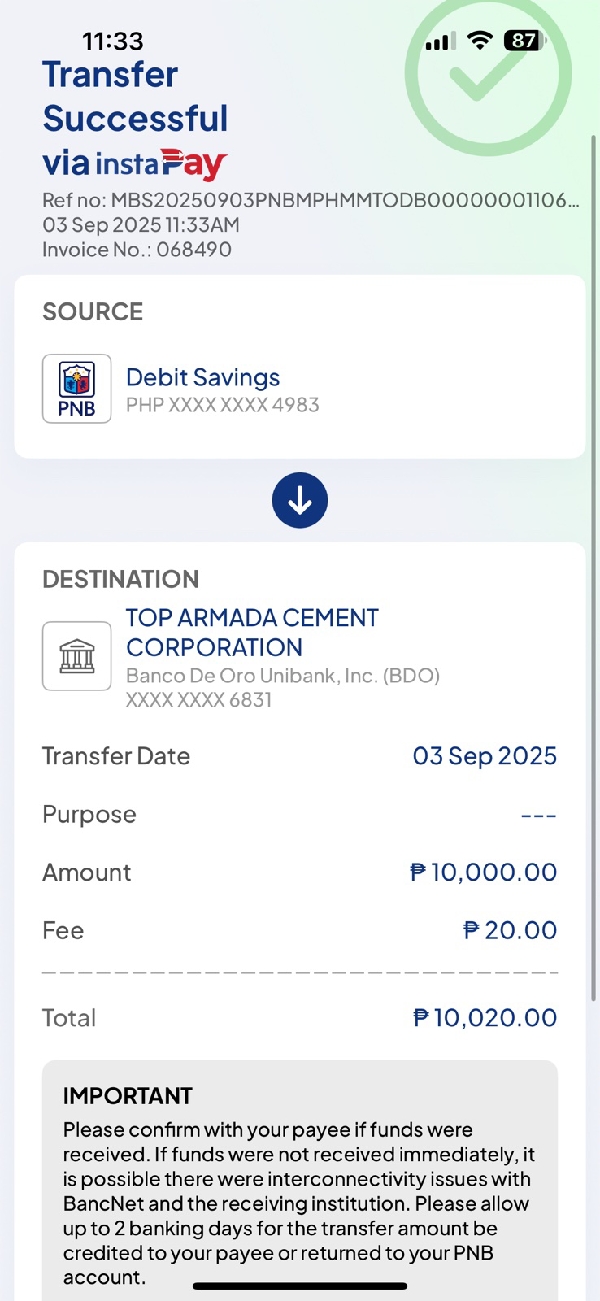Tap the truncated reference number text
Image resolution: width=600 pixels, height=1301 pixels.
pos(310,201)
